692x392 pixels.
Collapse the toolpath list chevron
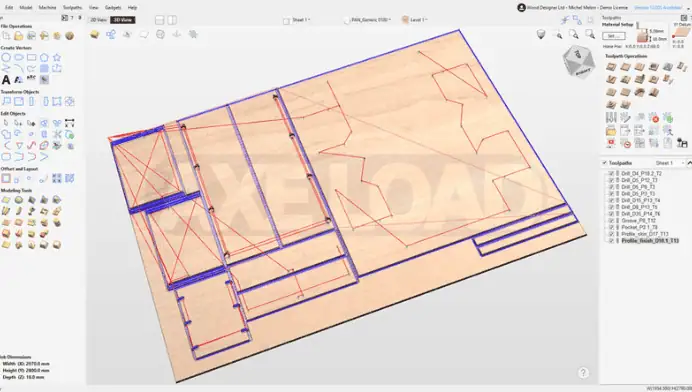689,163
